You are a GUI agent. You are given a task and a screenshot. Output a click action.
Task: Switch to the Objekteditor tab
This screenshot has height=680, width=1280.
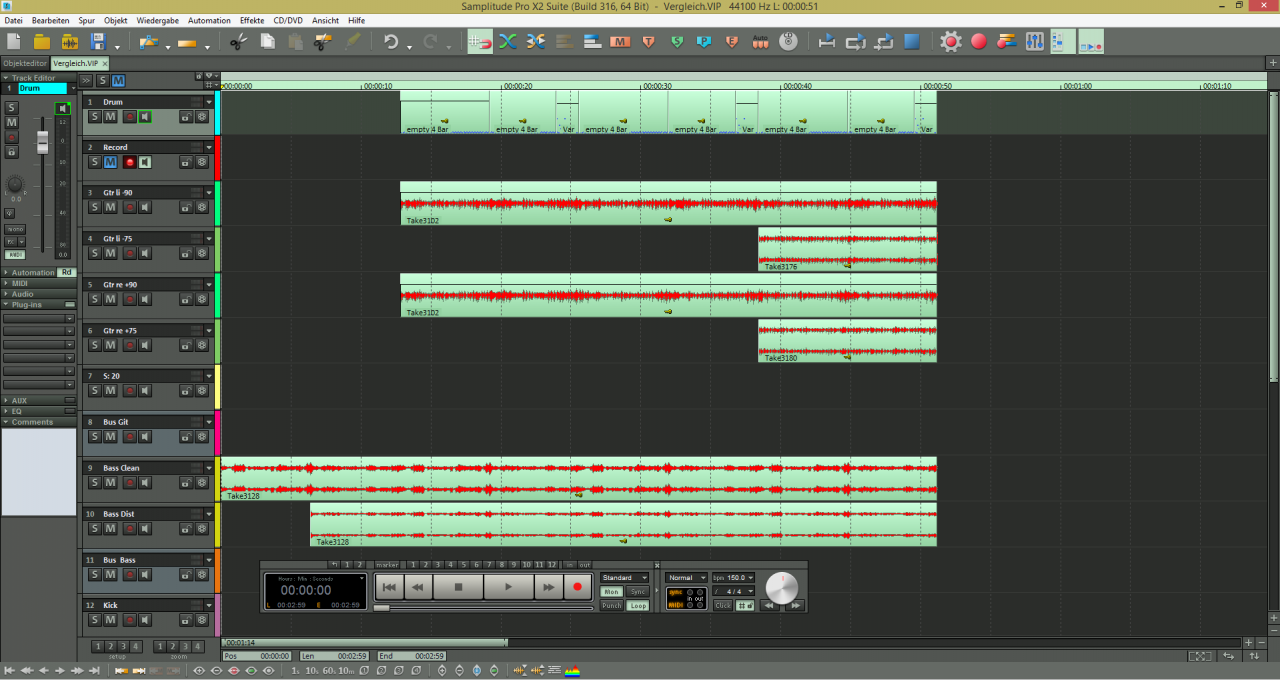(23, 63)
